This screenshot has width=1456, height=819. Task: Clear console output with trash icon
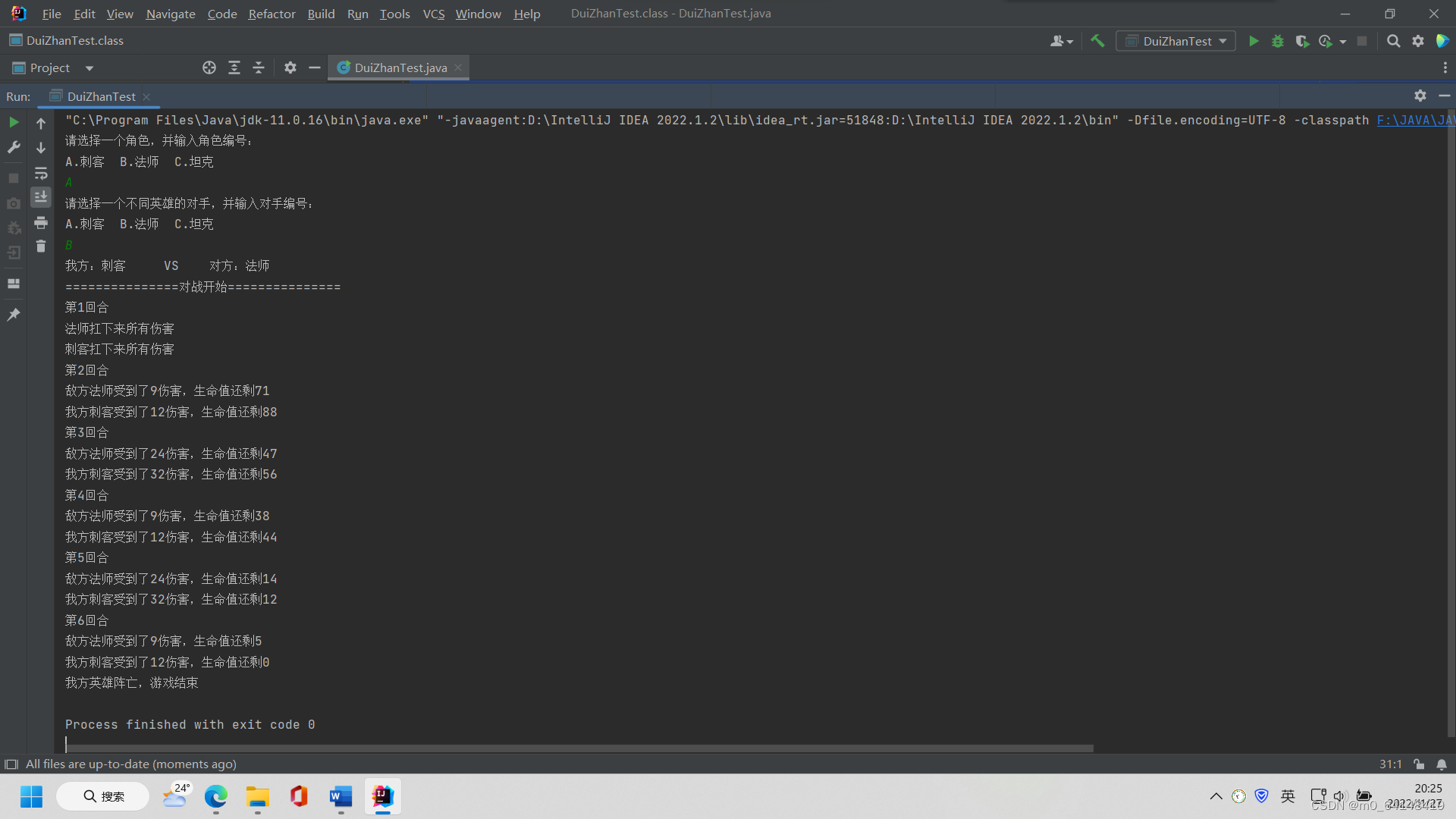[41, 246]
